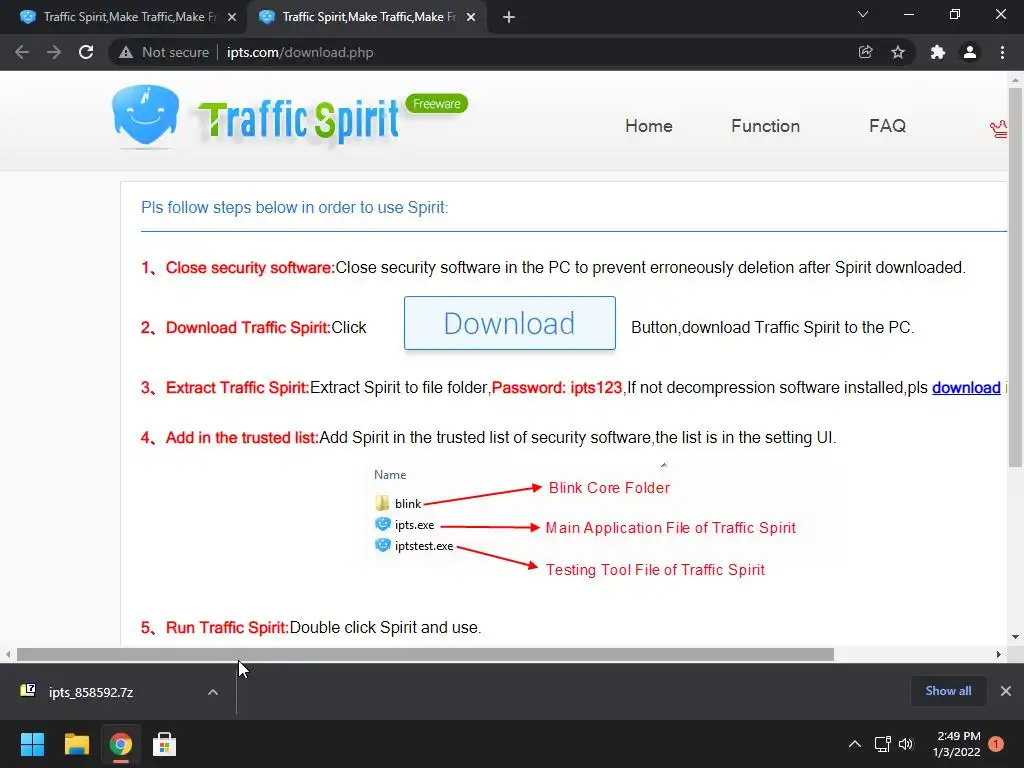Image resolution: width=1024 pixels, height=768 pixels.
Task: Click the vertical scrollbar up arrow
Action: [x=1015, y=80]
